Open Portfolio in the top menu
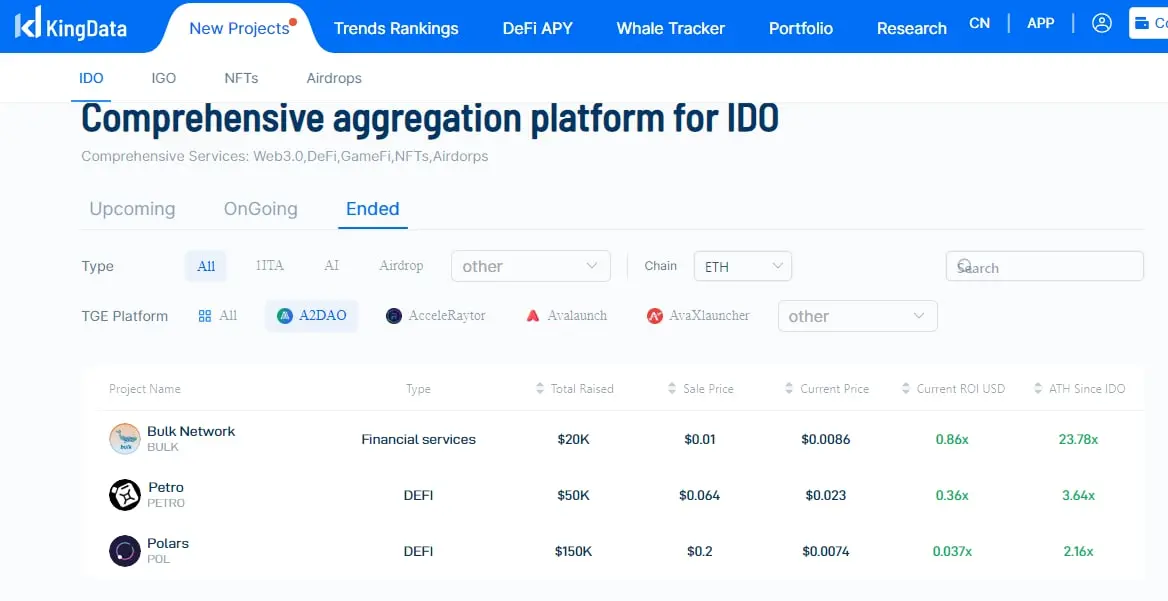1168x601 pixels. pos(801,28)
